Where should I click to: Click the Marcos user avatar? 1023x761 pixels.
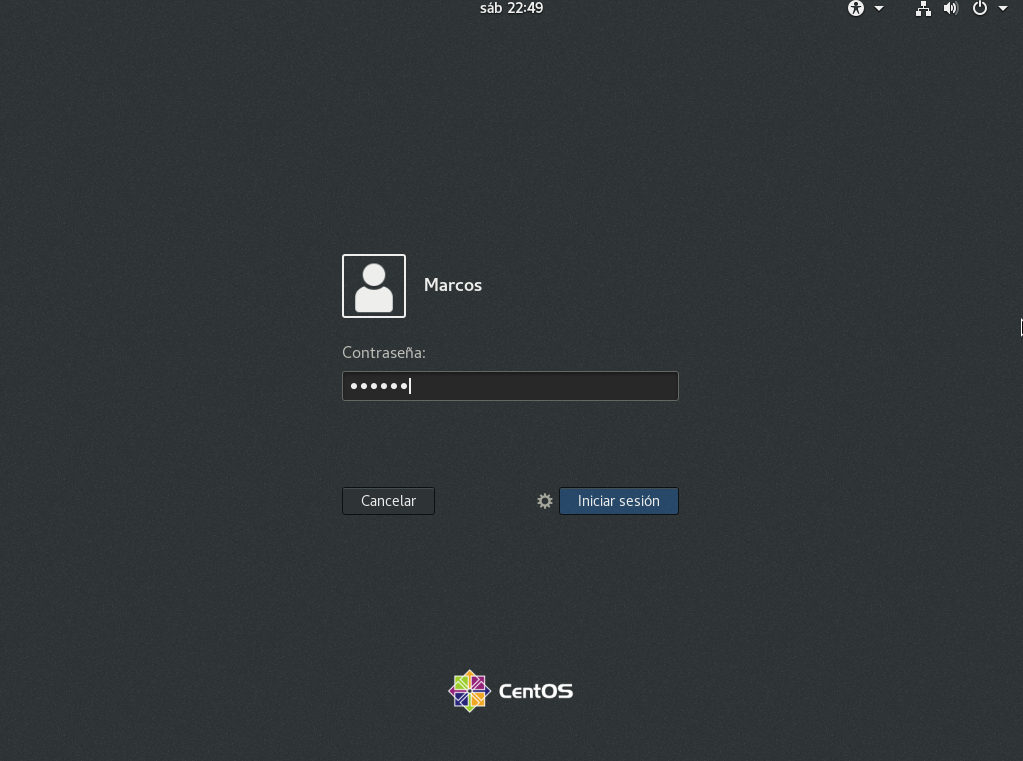(374, 286)
